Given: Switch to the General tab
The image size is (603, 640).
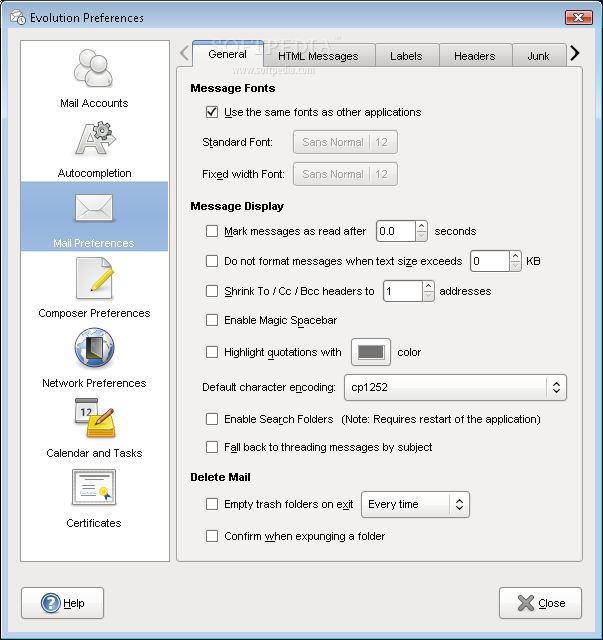Looking at the screenshot, I should coord(227,54).
